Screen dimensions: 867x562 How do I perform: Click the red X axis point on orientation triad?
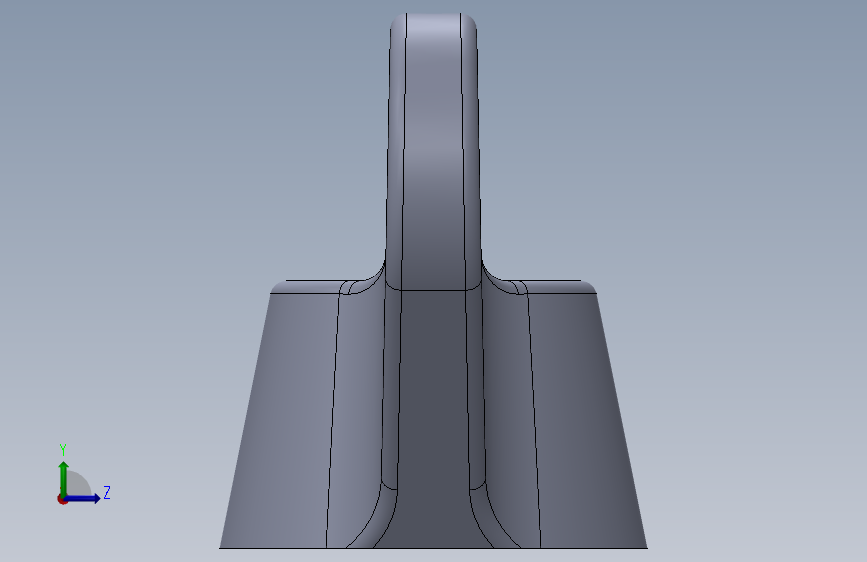click(62, 499)
